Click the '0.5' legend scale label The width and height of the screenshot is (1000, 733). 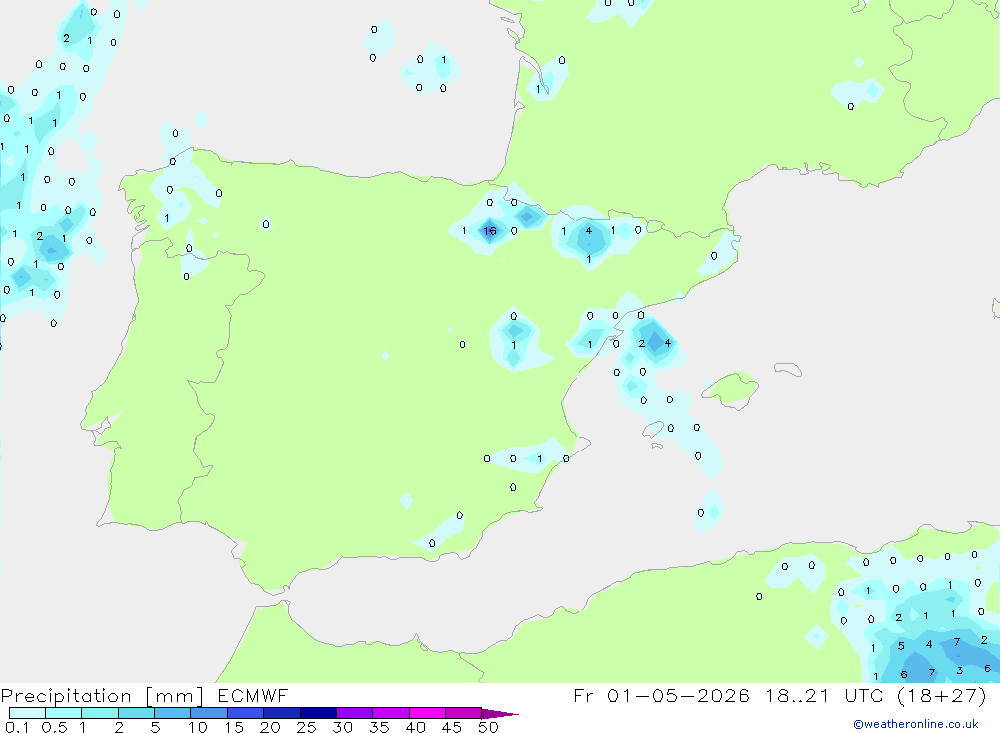pos(55,727)
